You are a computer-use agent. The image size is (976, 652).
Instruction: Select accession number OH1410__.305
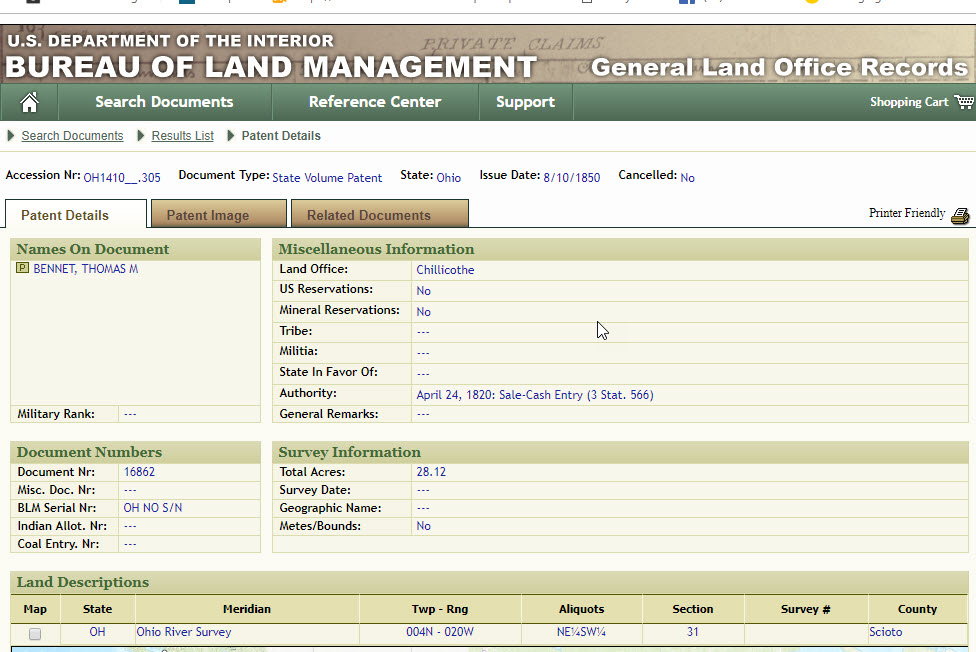pos(122,177)
